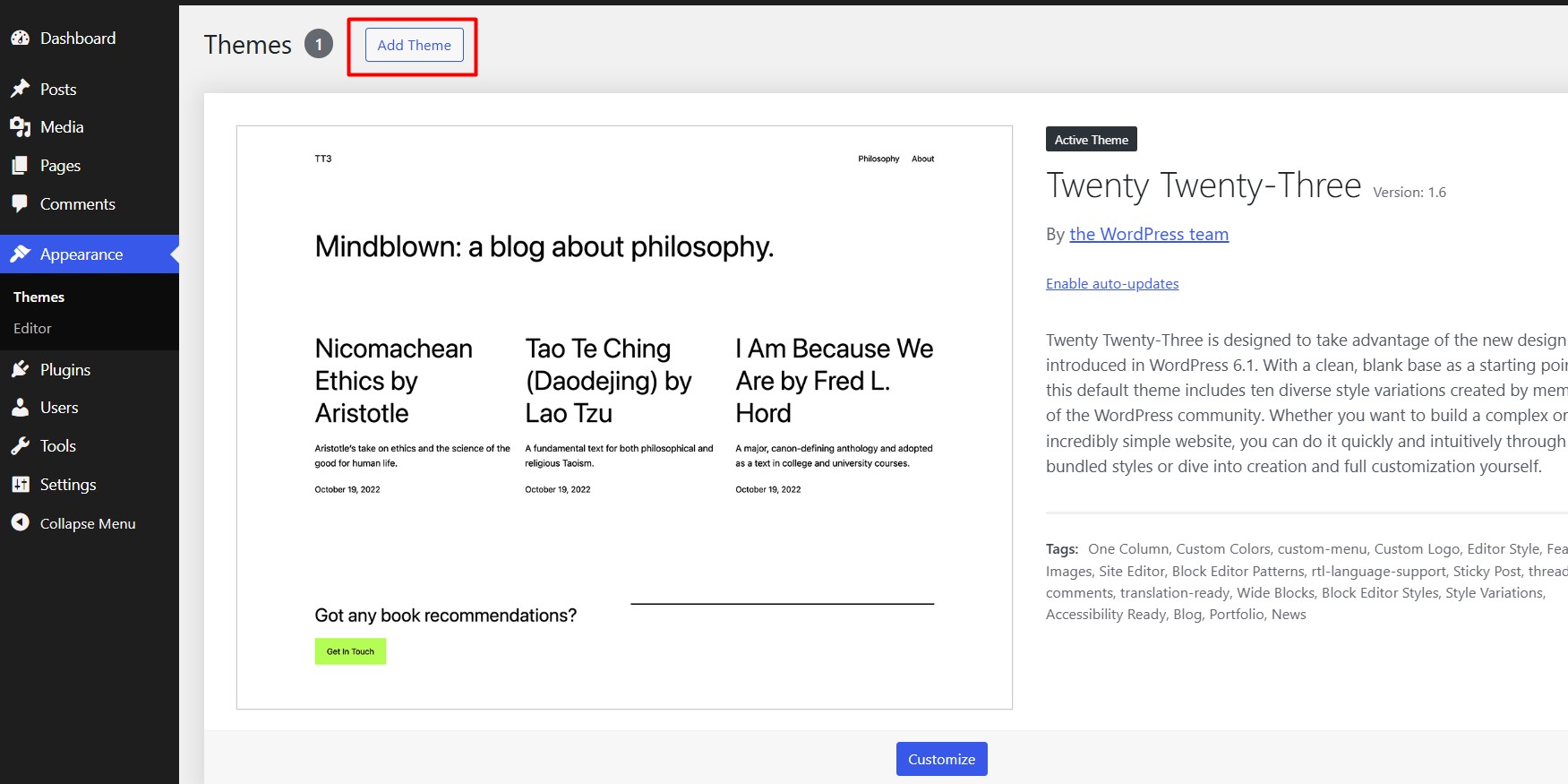
Task: Click the Version: 1.6 text
Action: (1409, 192)
